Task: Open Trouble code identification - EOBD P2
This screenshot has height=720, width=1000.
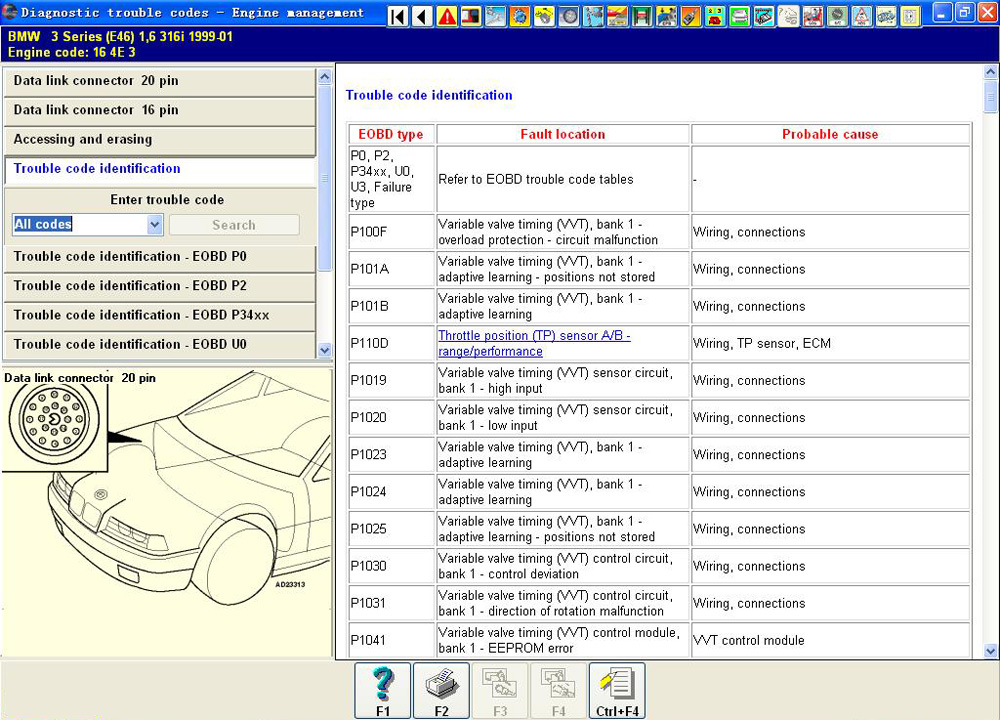Action: pos(159,286)
